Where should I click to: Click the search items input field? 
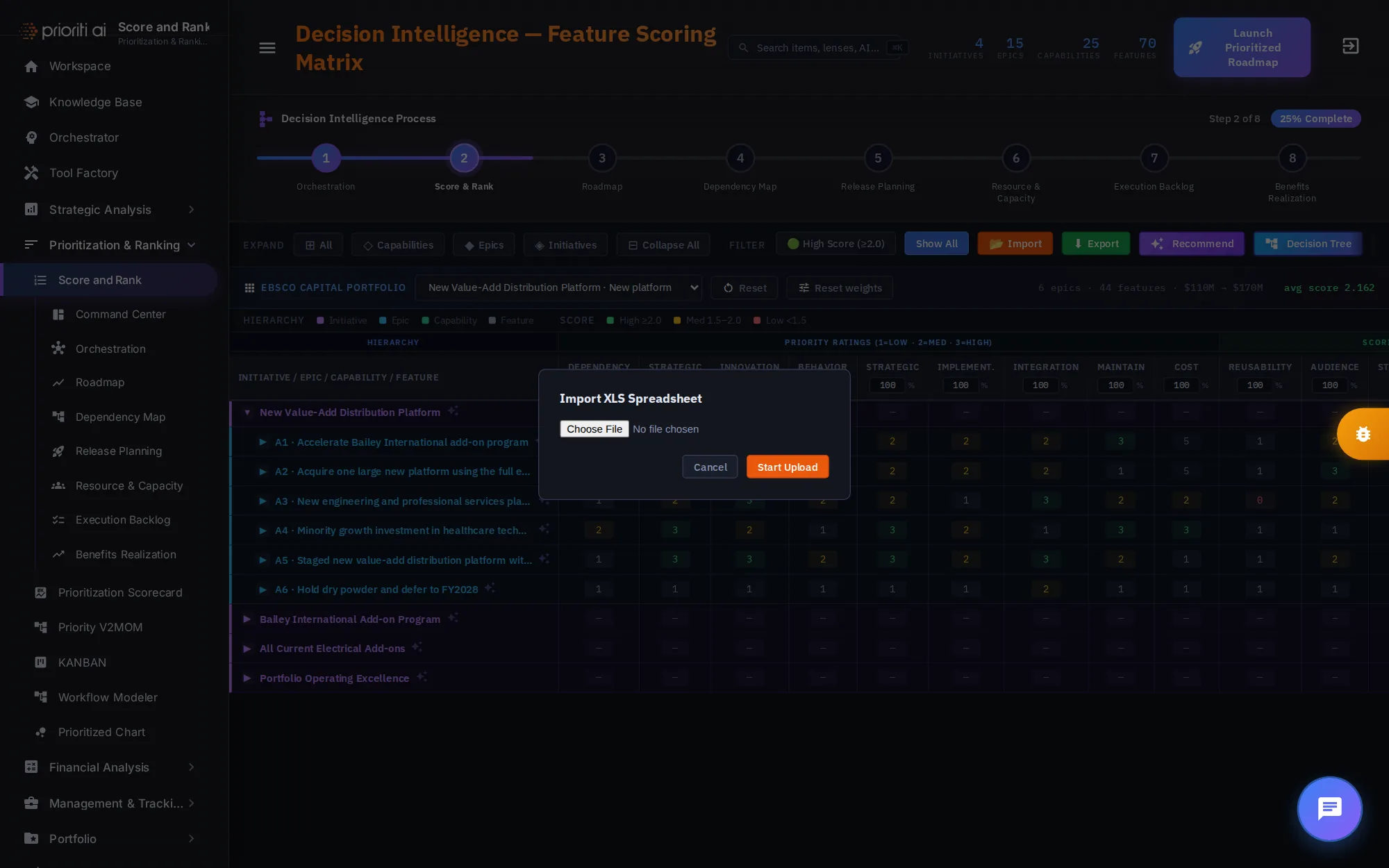coord(818,48)
